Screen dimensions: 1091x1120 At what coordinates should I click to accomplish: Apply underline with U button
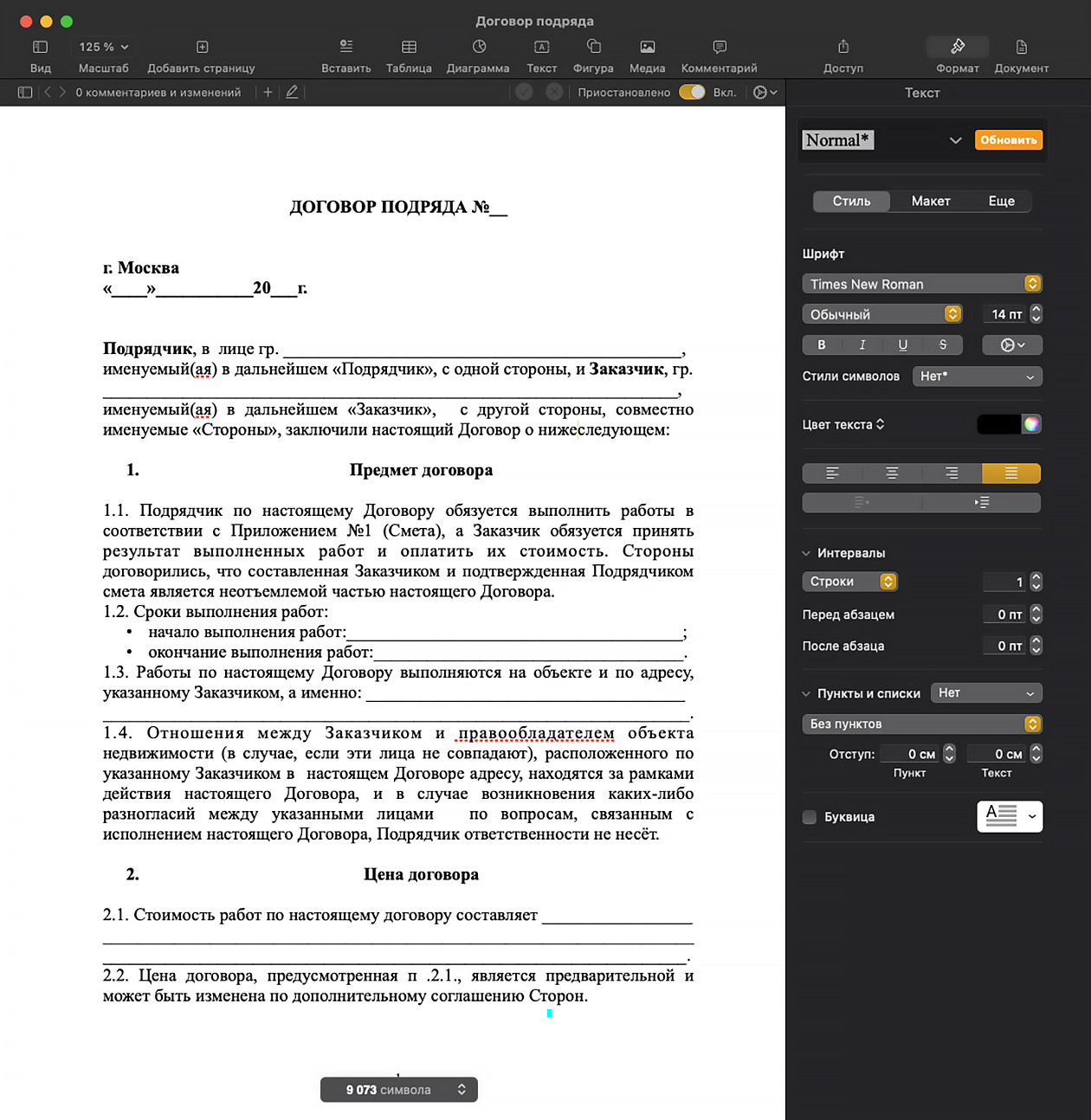(903, 344)
